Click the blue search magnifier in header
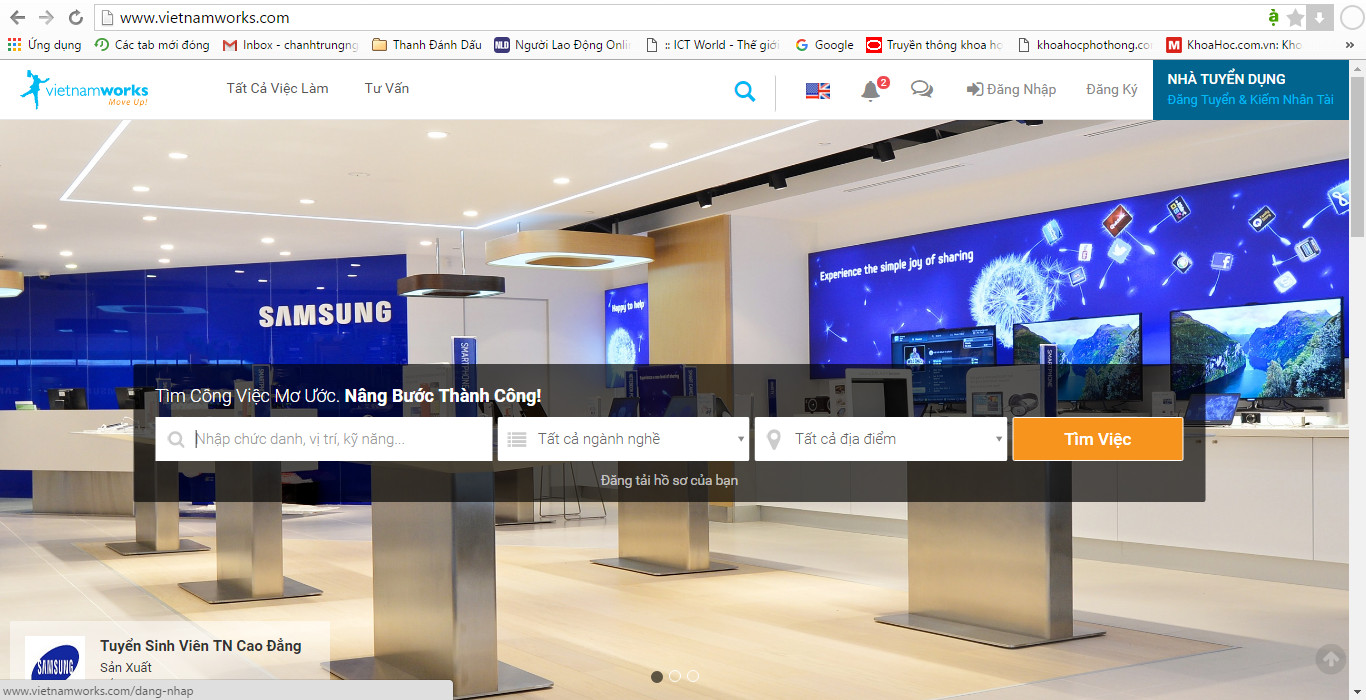This screenshot has width=1366, height=700. [744, 91]
